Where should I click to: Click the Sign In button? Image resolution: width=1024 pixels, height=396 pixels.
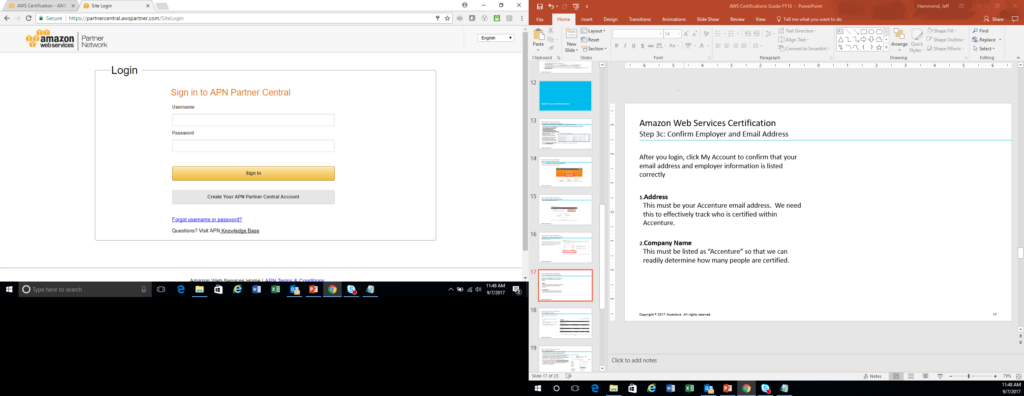coord(253,173)
